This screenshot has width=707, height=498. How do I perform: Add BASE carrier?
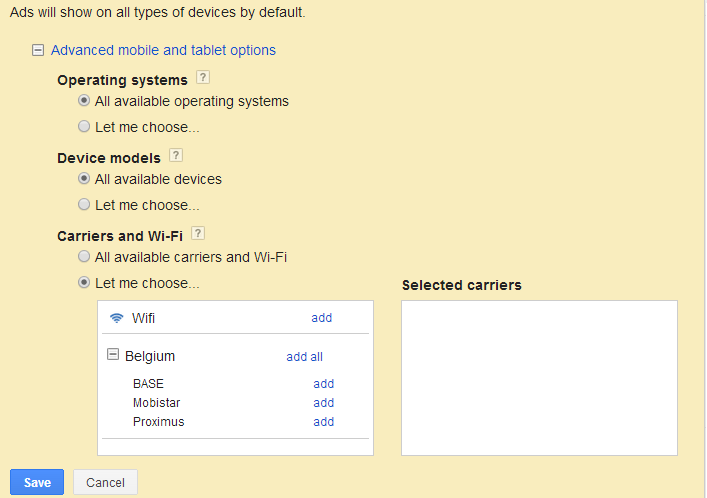[x=323, y=384]
